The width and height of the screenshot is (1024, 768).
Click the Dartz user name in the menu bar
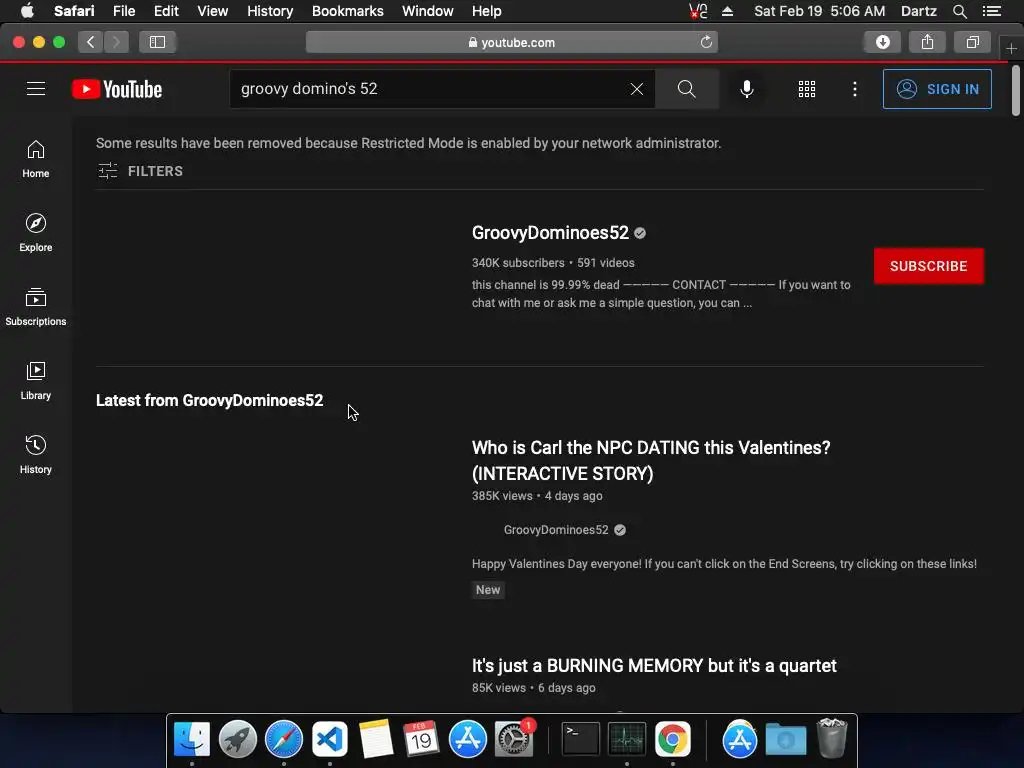pos(919,11)
